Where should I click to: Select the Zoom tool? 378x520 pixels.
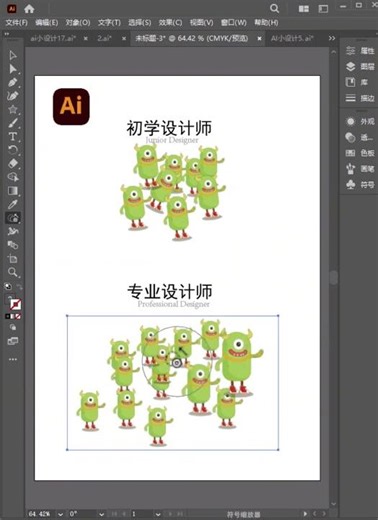tap(13, 272)
